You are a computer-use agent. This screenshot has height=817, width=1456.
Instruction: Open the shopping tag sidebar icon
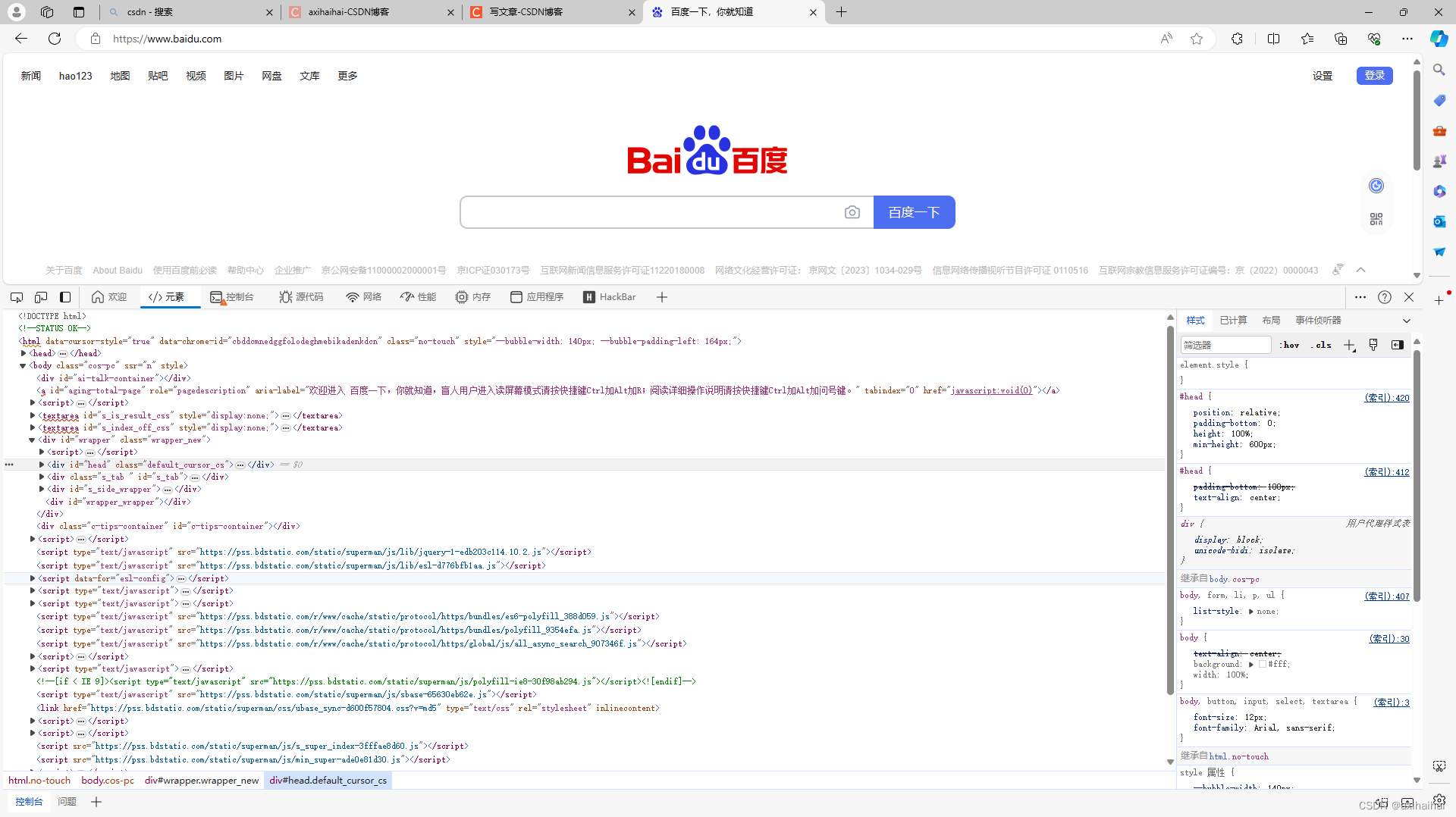pos(1439,100)
